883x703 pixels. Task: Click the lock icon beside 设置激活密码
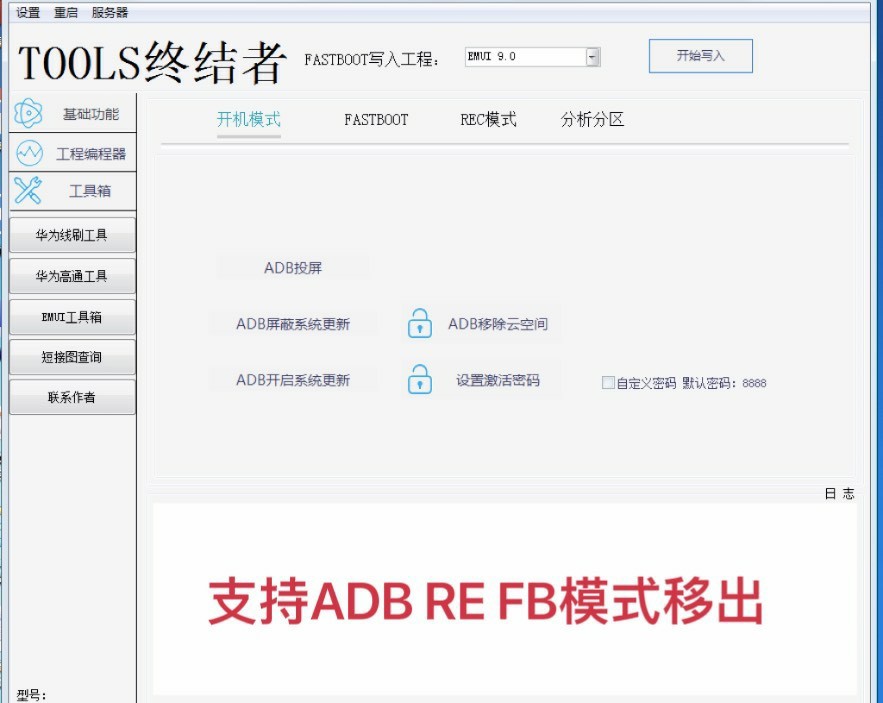pyautogui.click(x=418, y=380)
